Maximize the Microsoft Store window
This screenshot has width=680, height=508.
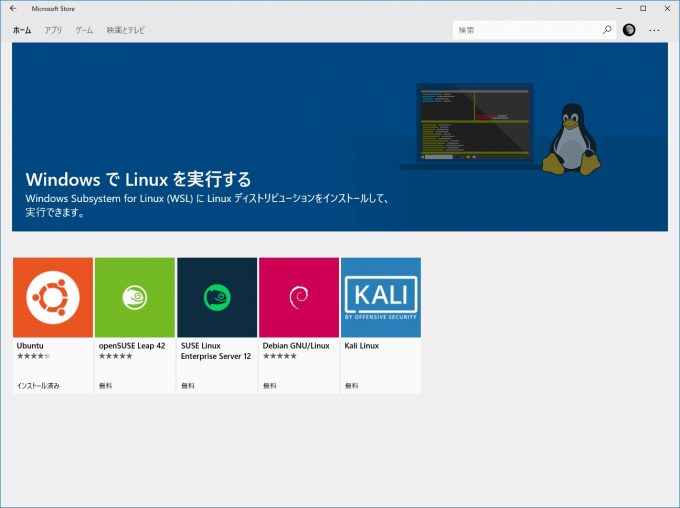tap(643, 8)
